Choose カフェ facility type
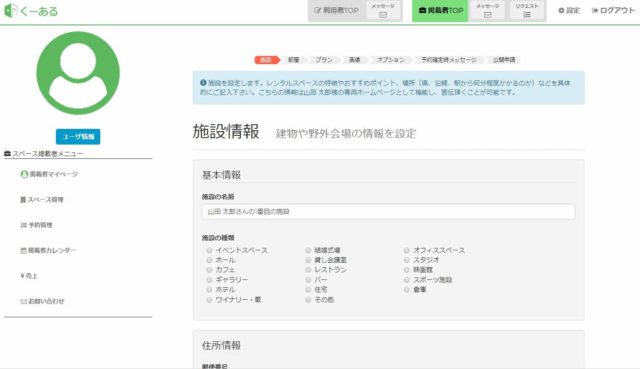This screenshot has width=640, height=369. click(209, 270)
